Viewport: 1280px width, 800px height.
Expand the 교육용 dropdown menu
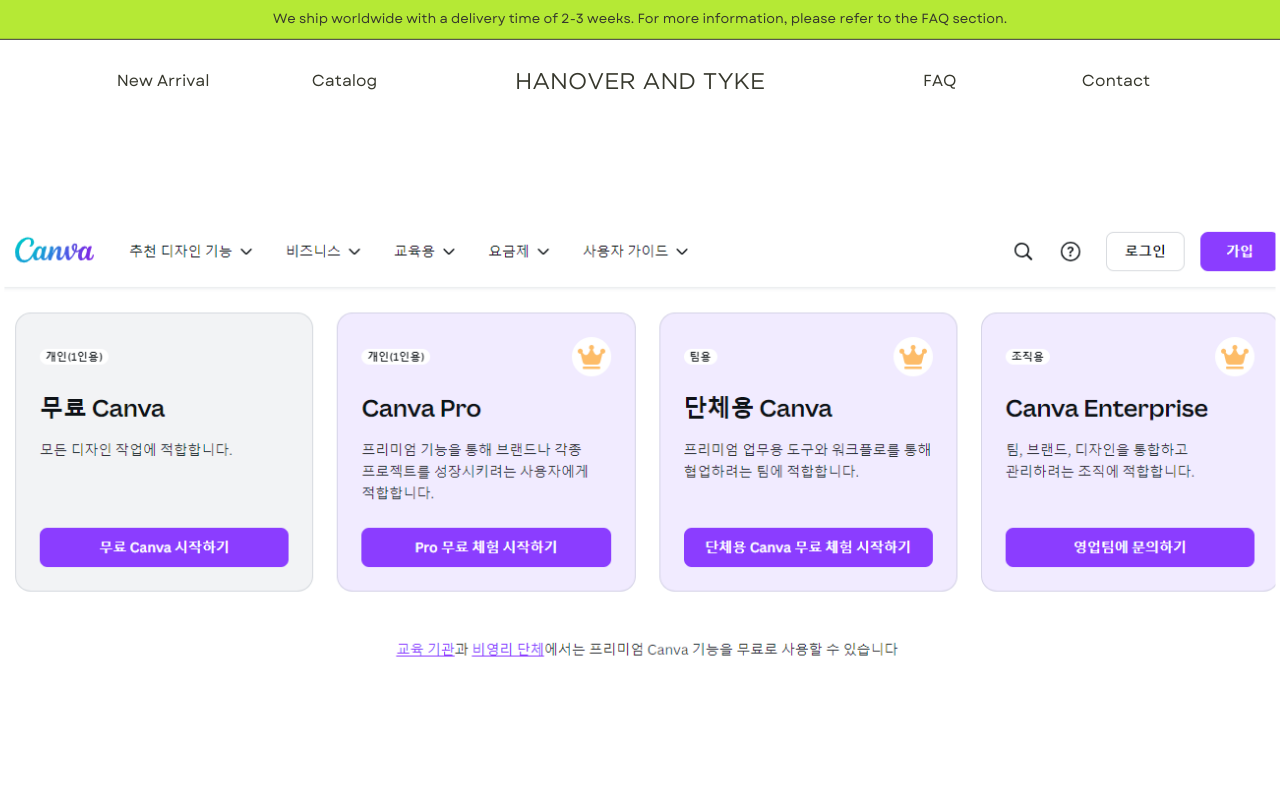(425, 251)
